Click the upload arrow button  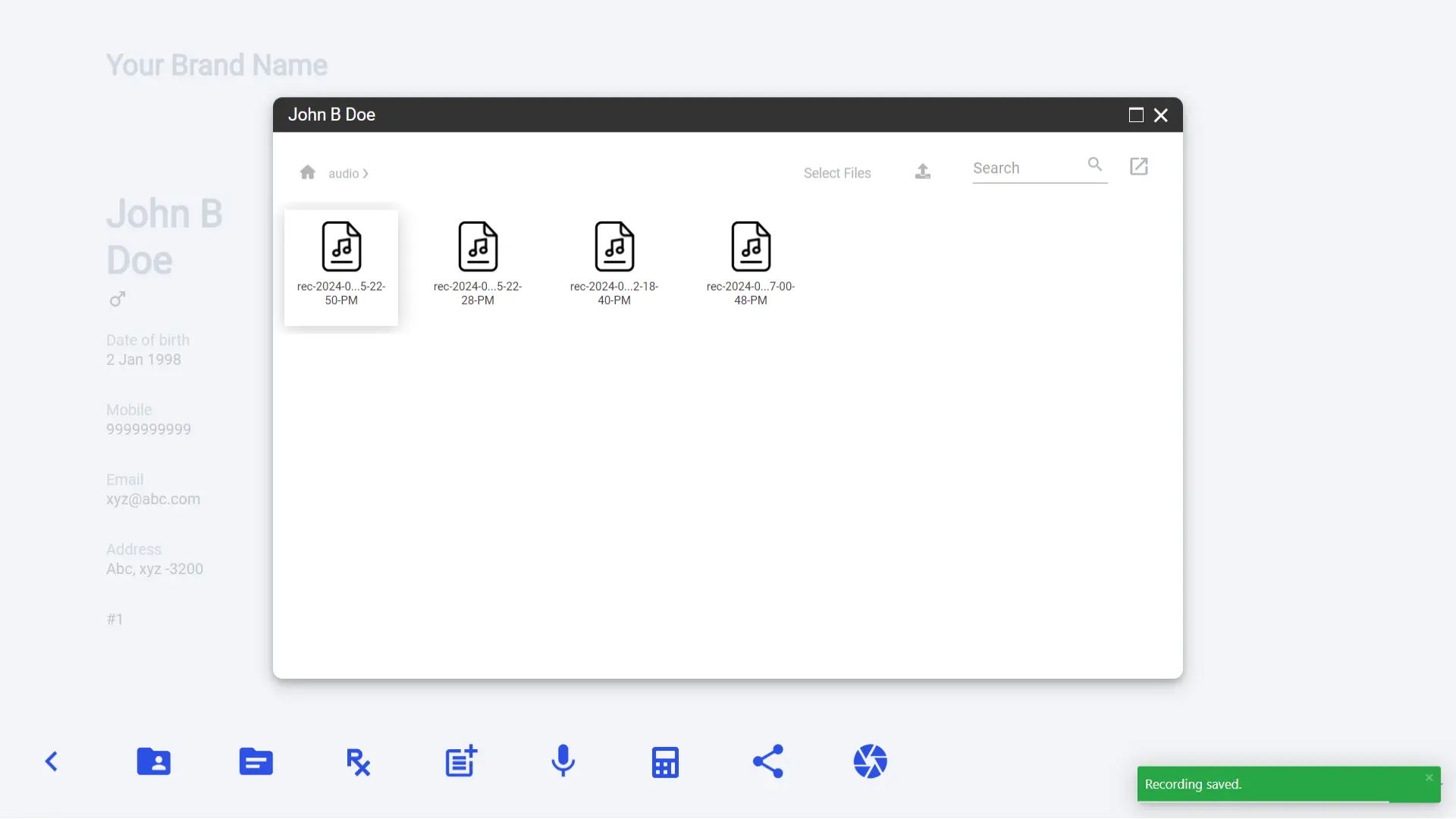tap(921, 171)
